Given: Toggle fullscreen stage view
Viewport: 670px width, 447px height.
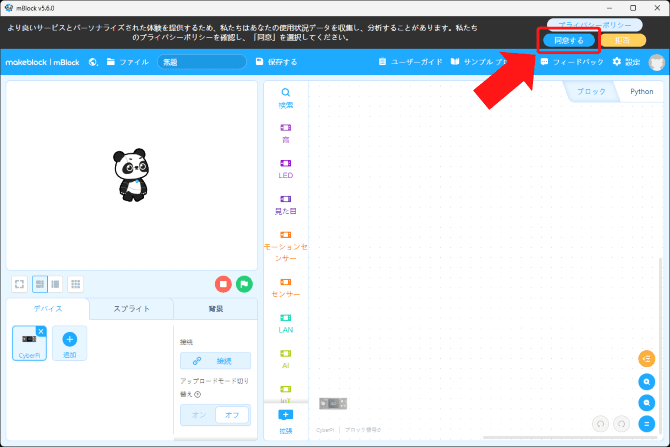Looking at the screenshot, I should tap(19, 284).
